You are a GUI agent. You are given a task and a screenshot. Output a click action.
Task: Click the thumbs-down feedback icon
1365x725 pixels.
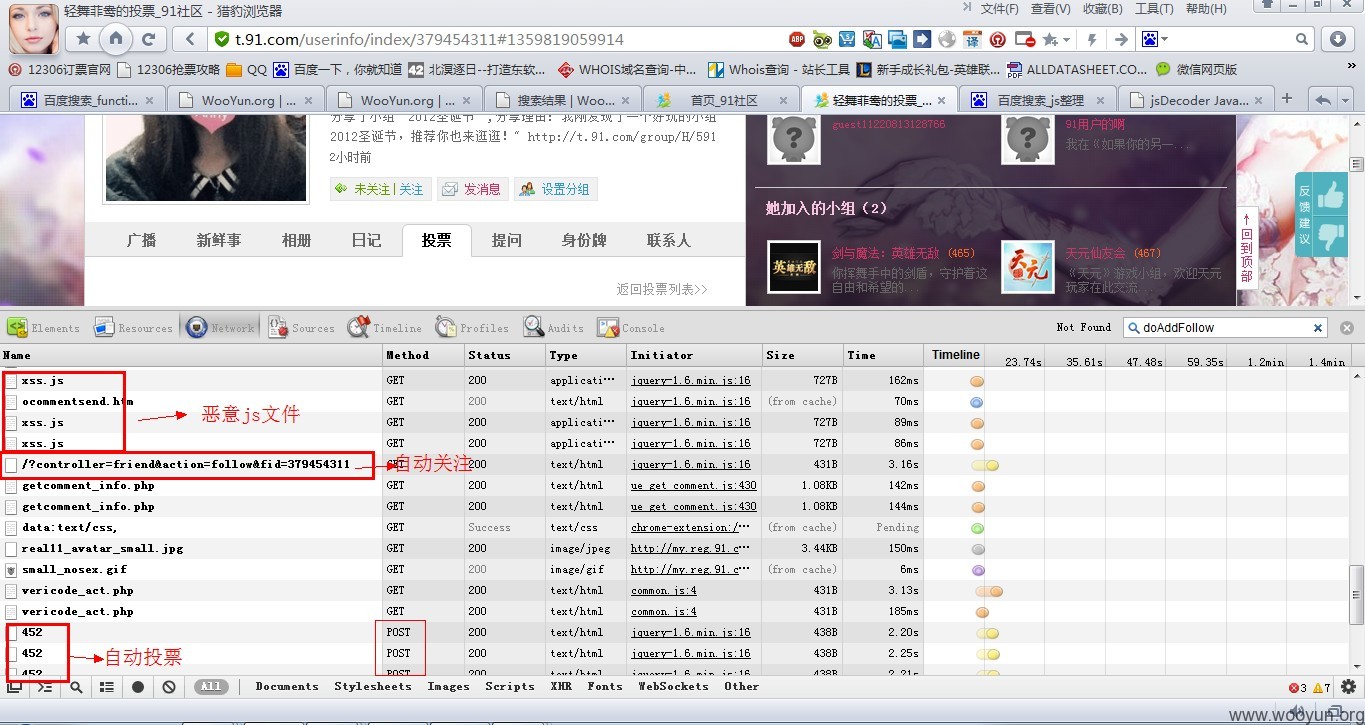tap(1332, 236)
